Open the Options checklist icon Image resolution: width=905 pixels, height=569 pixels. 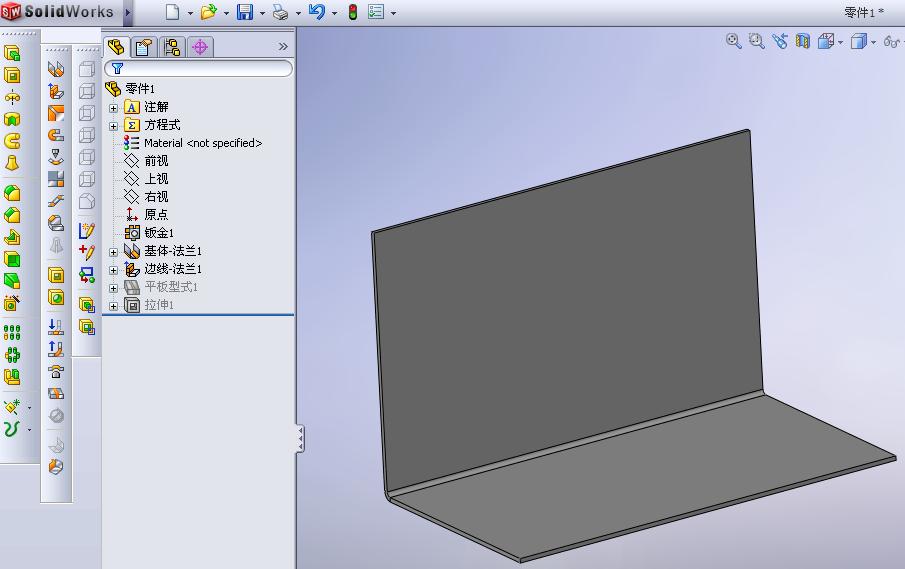coord(376,12)
